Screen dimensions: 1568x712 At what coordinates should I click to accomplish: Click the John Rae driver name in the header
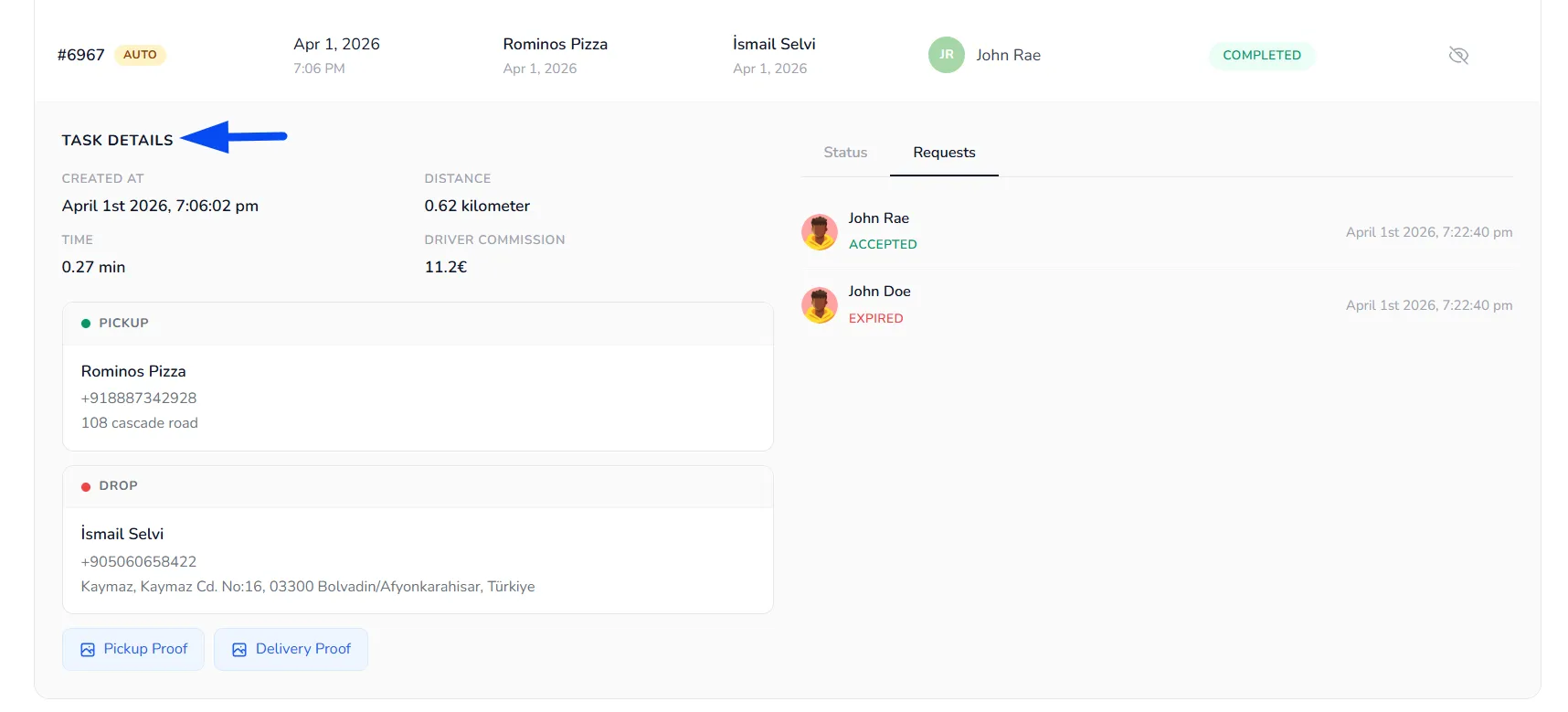click(x=1008, y=55)
